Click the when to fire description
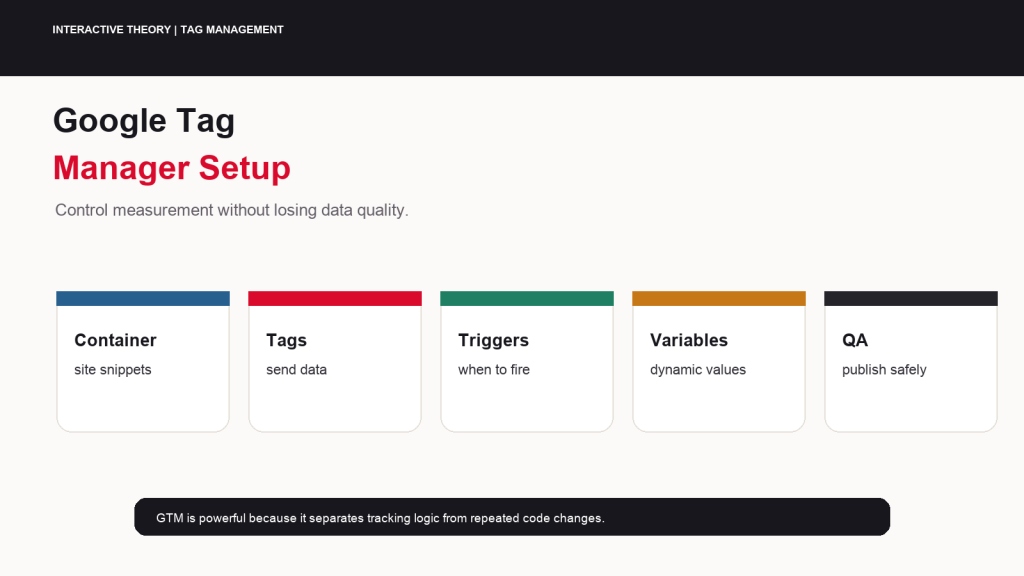Image resolution: width=1024 pixels, height=576 pixels. click(x=494, y=370)
